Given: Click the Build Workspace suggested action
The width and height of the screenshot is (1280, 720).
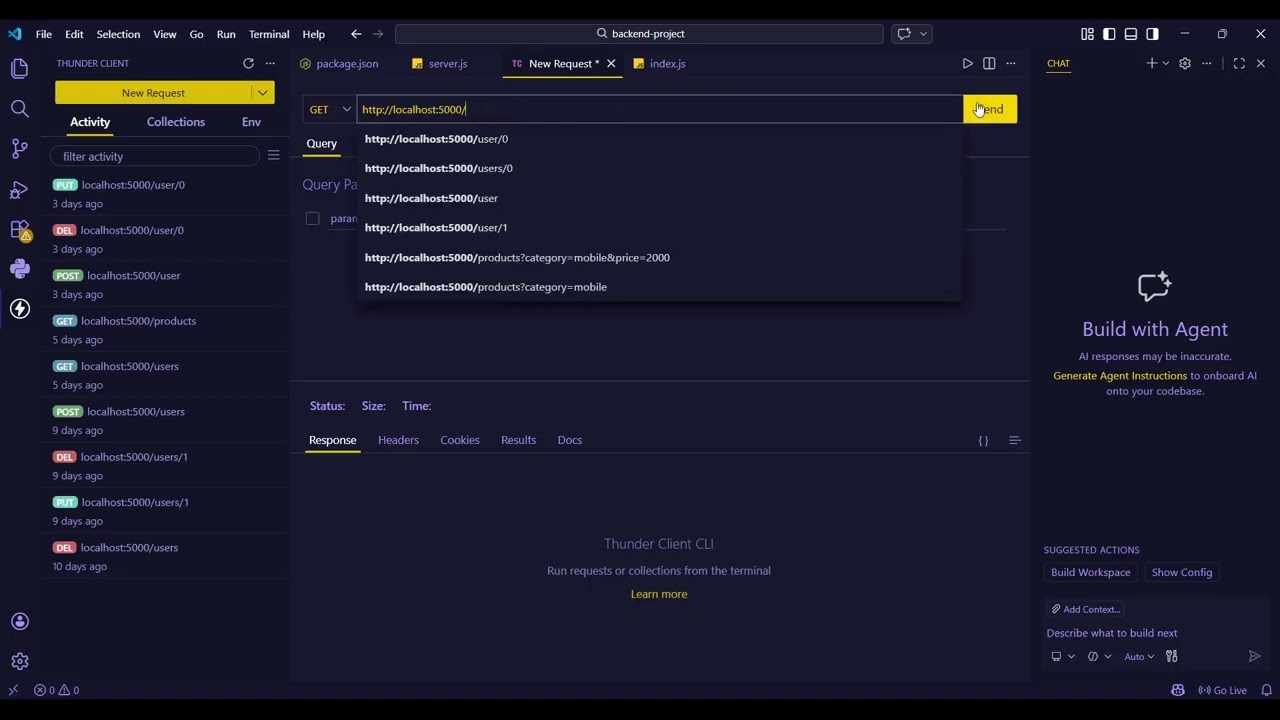Looking at the screenshot, I should [x=1090, y=572].
